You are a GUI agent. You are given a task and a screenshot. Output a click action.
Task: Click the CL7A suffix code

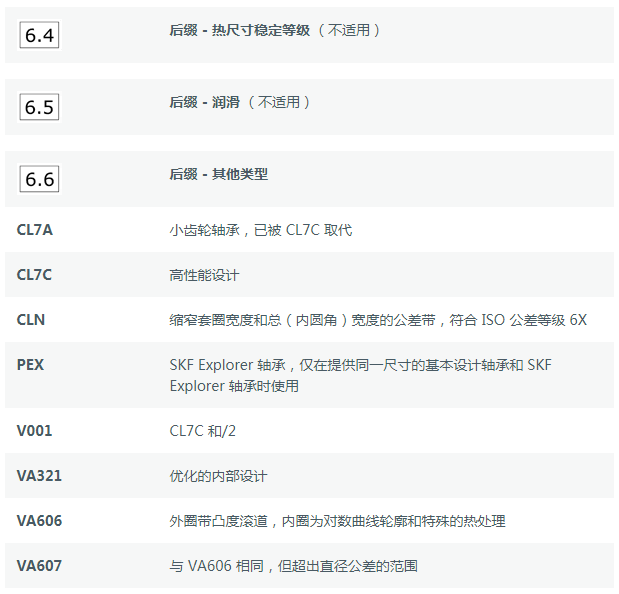tap(35, 230)
